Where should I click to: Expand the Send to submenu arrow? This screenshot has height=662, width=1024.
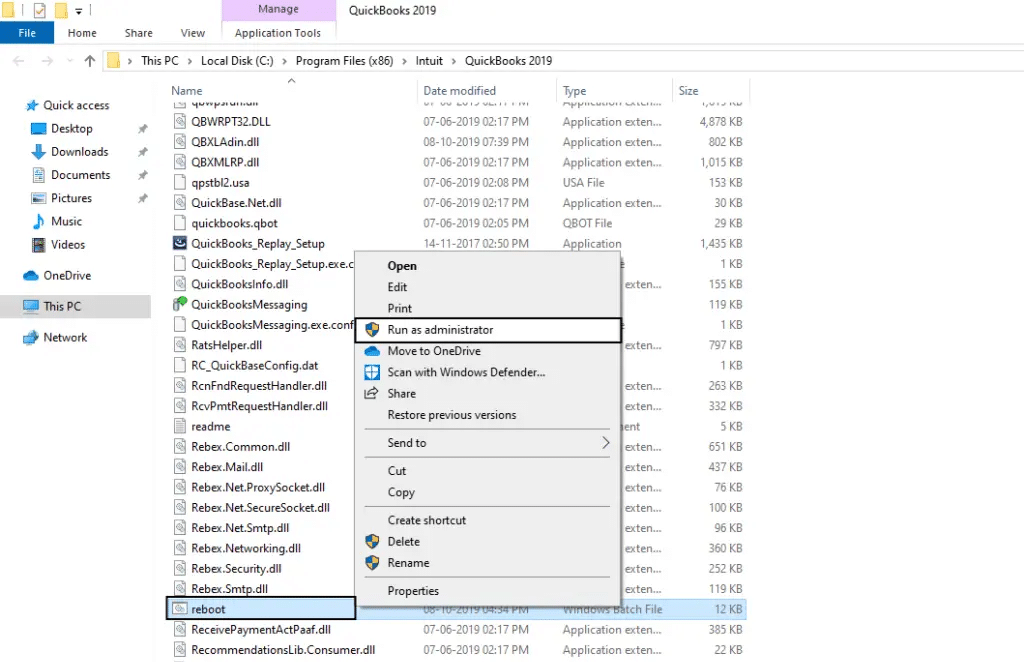tap(606, 442)
